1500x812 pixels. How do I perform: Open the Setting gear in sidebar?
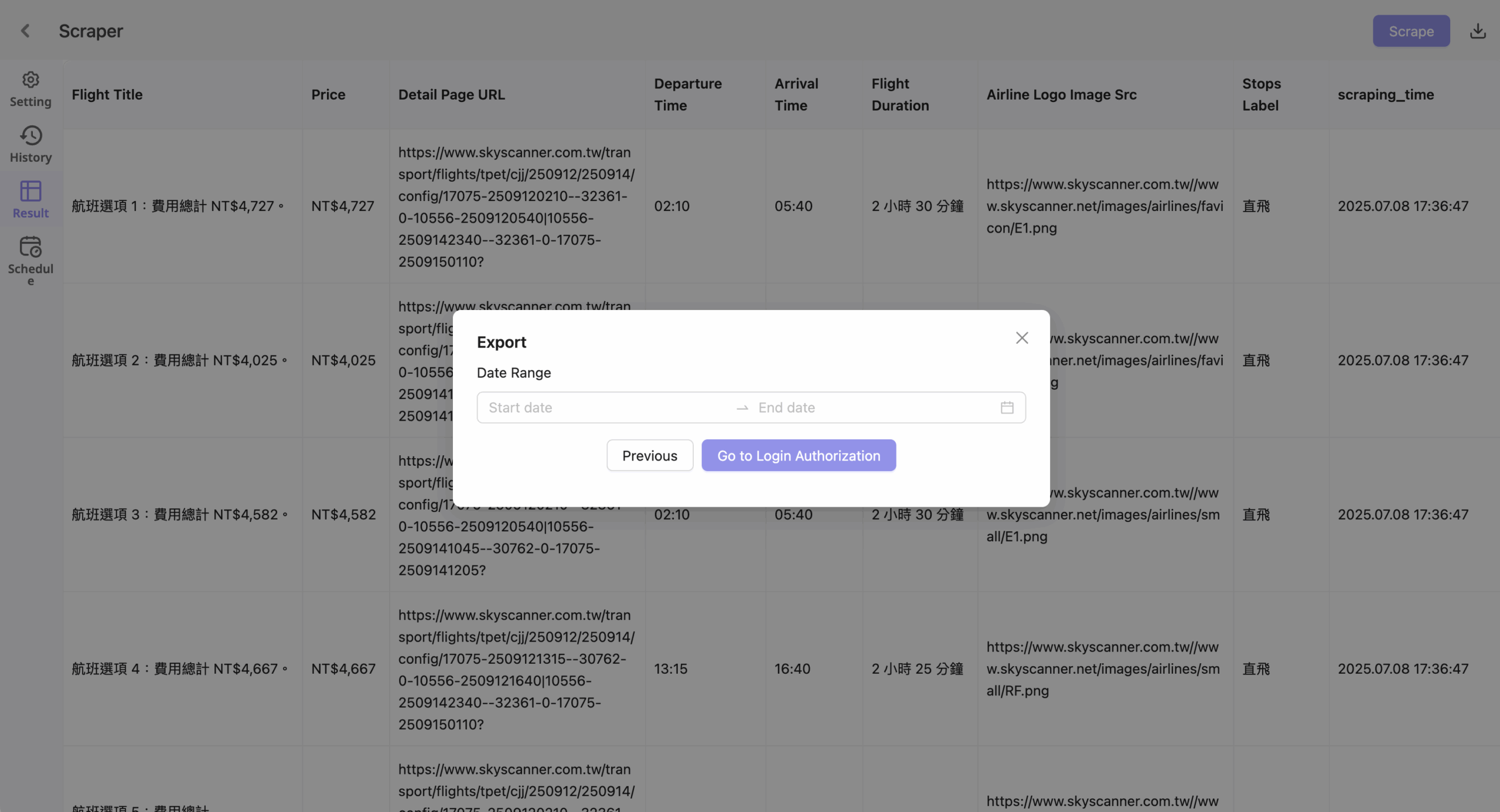pyautogui.click(x=30, y=89)
